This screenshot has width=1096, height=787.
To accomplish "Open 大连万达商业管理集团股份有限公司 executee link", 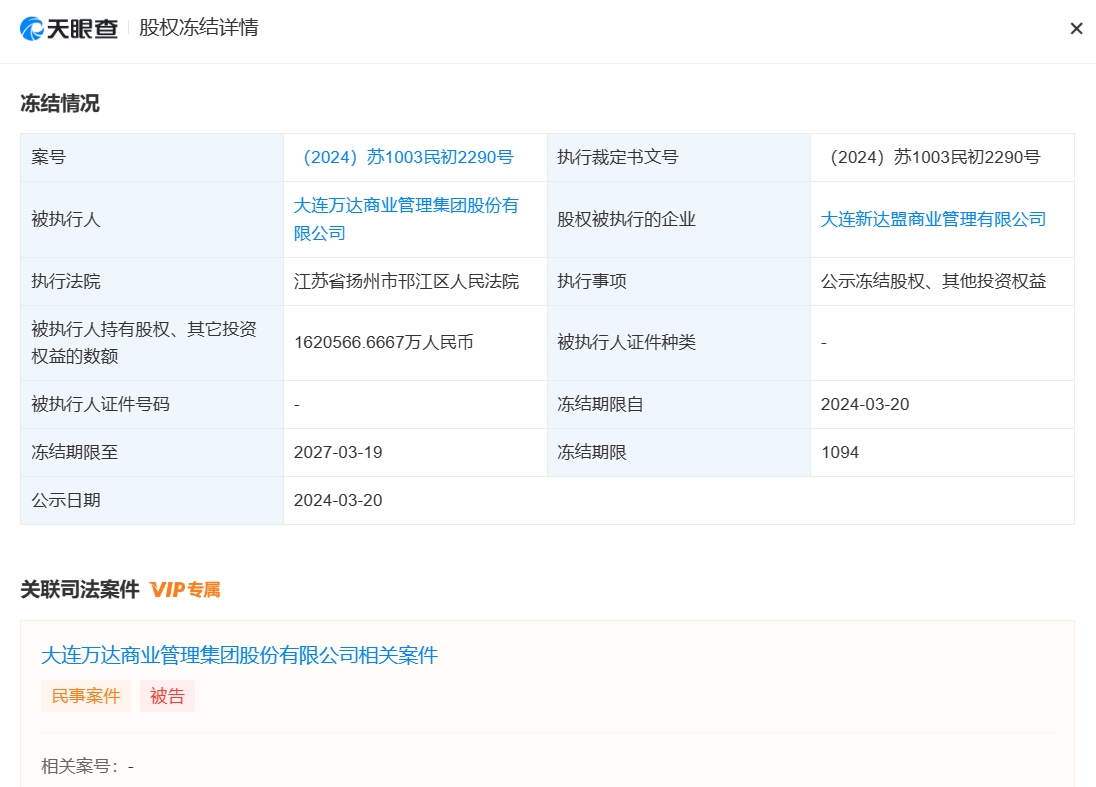I will 406,219.
